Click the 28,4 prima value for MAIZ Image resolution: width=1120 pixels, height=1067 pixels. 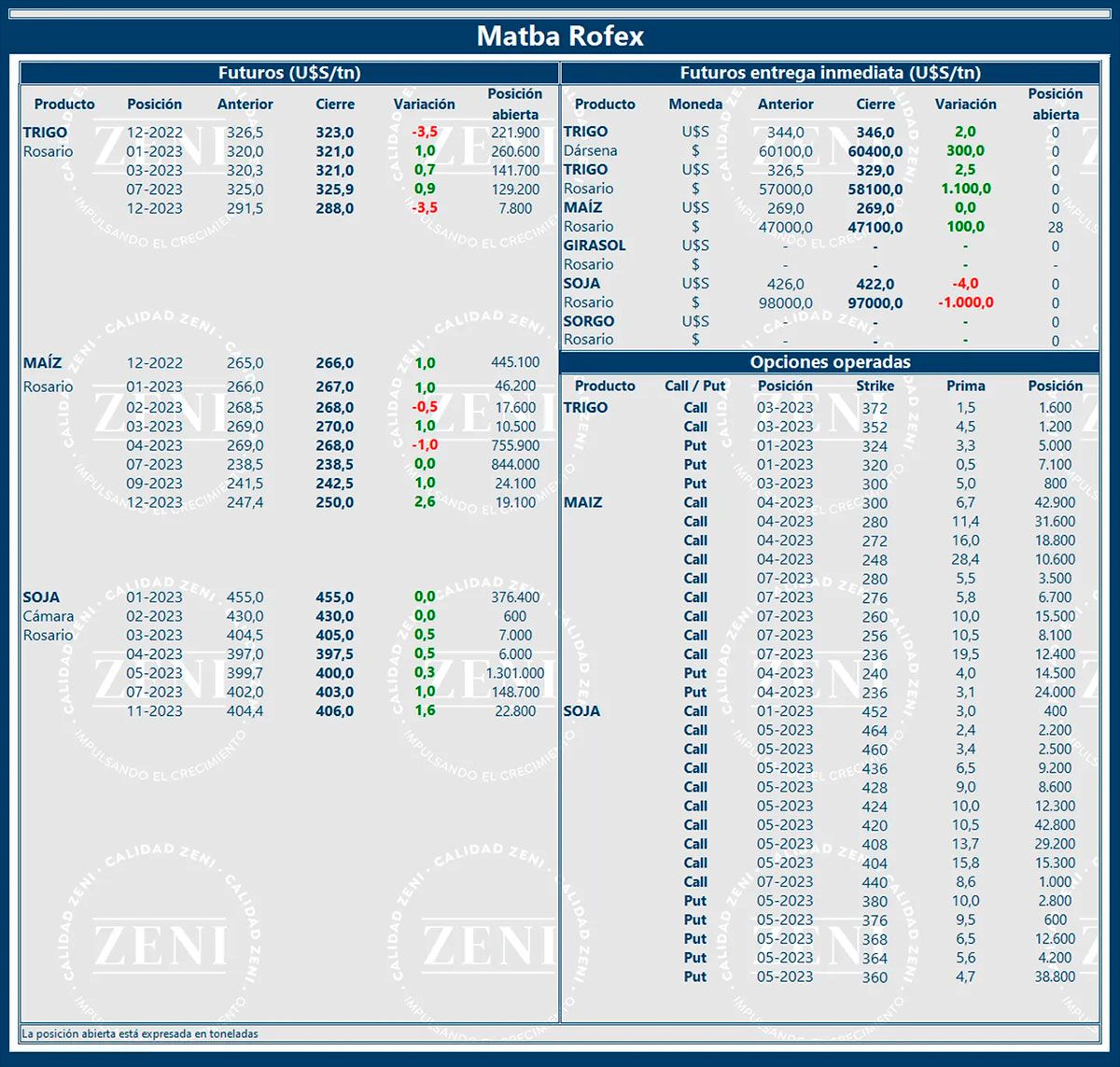click(965, 559)
